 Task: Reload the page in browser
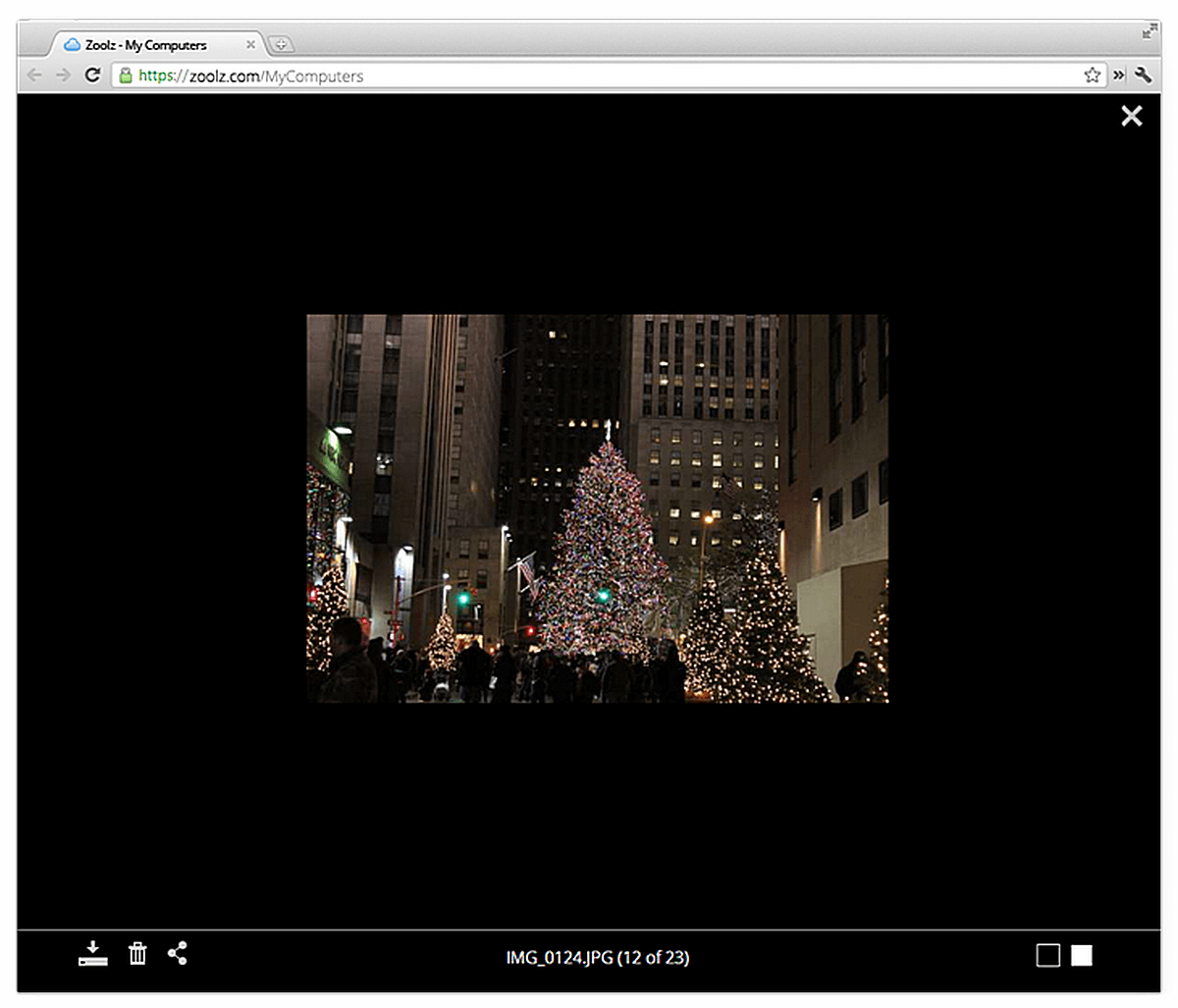click(92, 75)
